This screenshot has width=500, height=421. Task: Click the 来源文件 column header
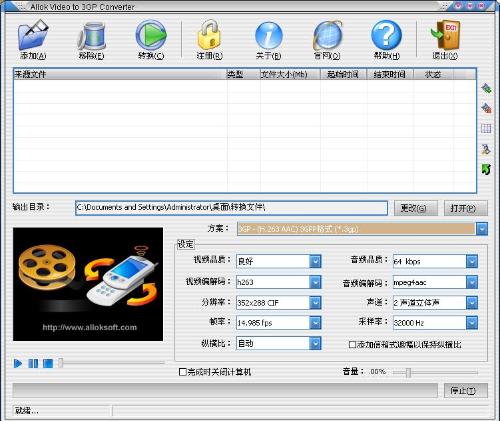120,74
